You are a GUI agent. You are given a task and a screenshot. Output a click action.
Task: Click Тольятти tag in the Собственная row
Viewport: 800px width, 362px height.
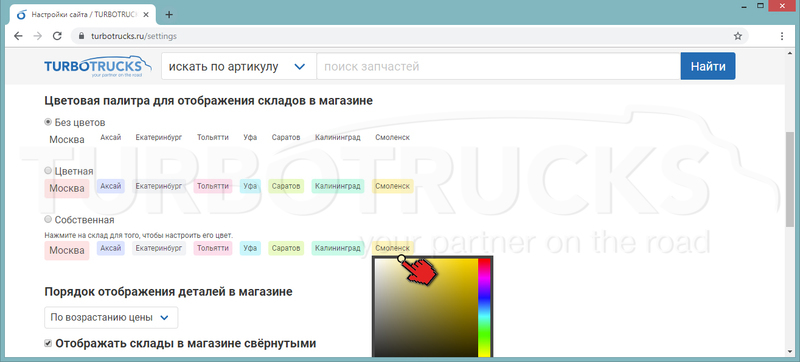[213, 248]
